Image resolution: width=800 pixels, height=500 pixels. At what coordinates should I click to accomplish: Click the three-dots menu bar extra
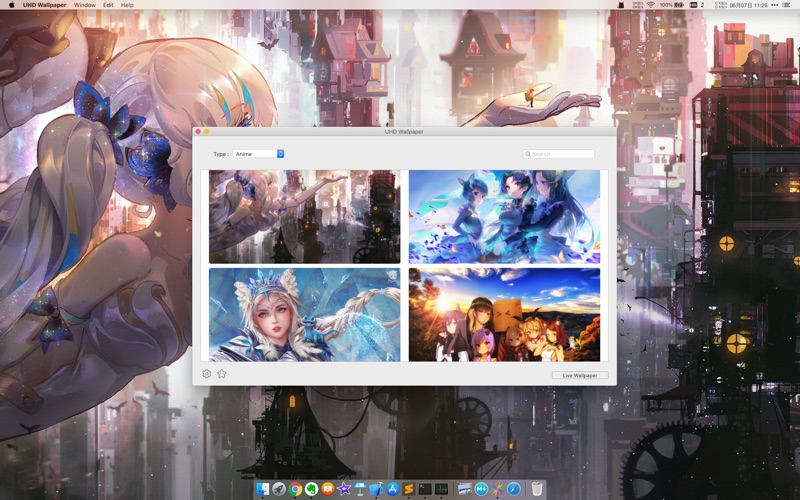pos(775,5)
